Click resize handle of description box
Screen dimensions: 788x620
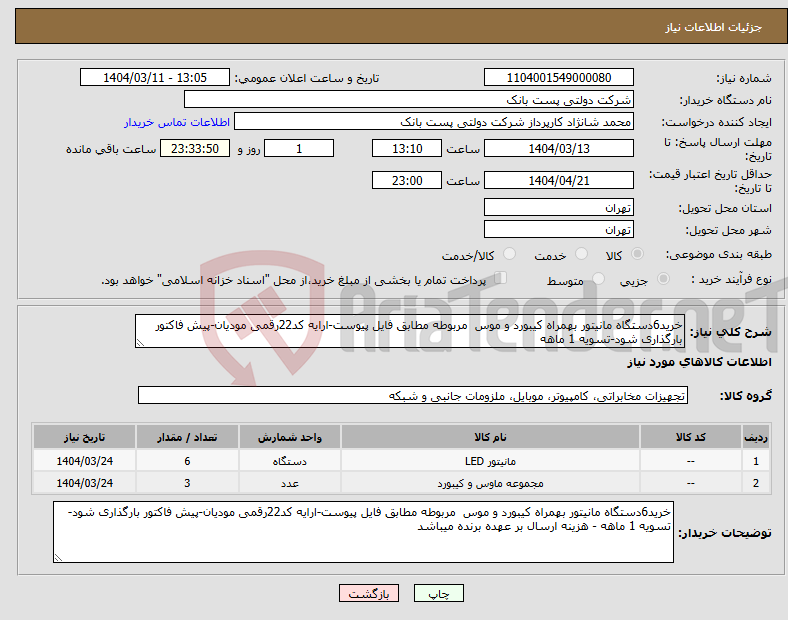140,343
